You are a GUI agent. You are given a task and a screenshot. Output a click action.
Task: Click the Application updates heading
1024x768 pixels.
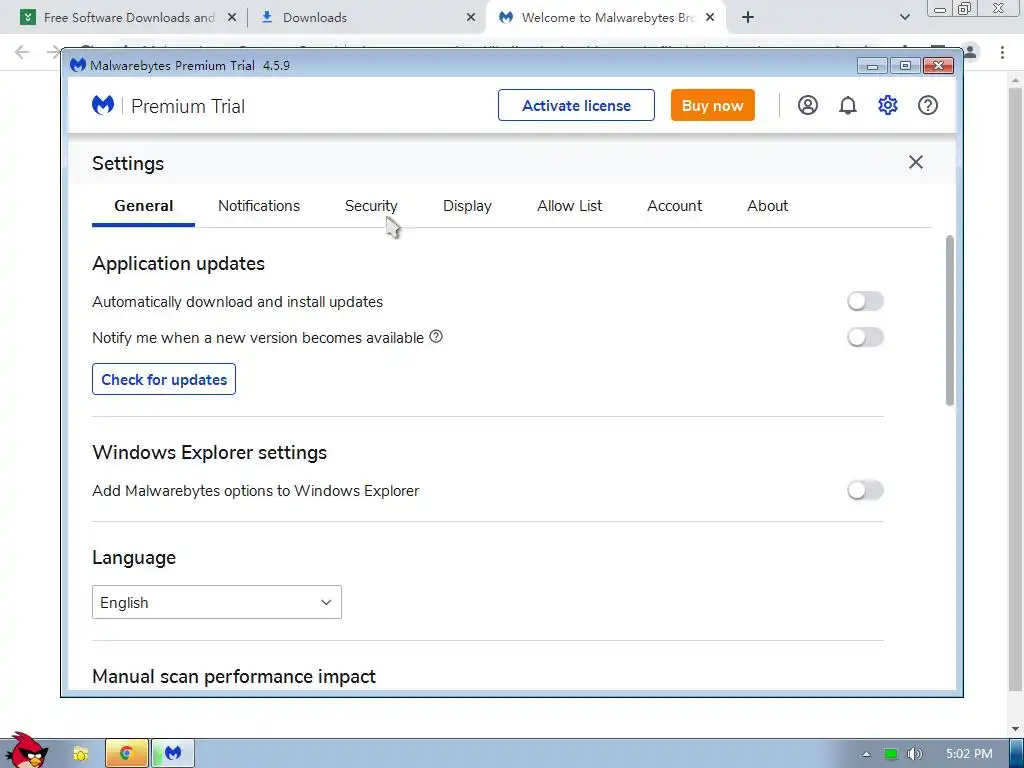point(178,263)
